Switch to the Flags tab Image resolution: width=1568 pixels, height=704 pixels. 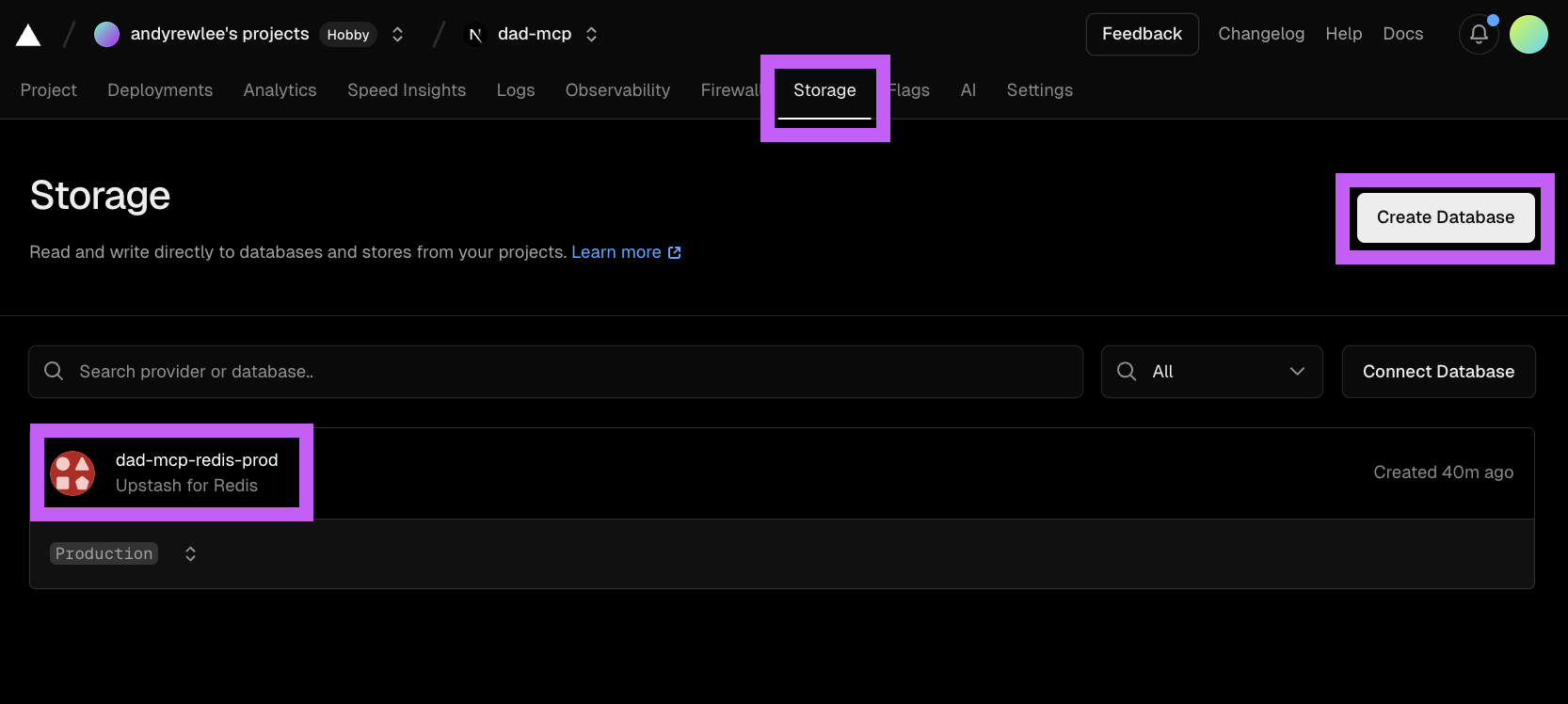point(909,90)
